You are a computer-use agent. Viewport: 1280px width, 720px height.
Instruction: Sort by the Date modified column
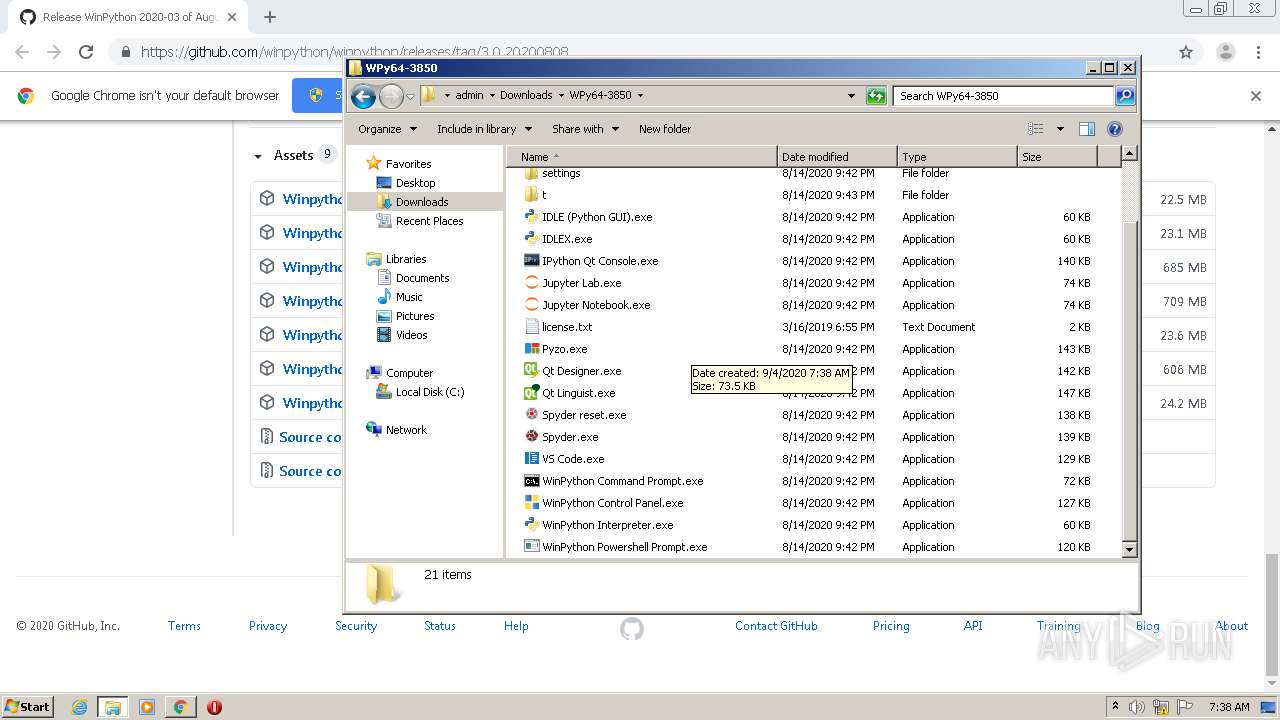click(x=837, y=157)
